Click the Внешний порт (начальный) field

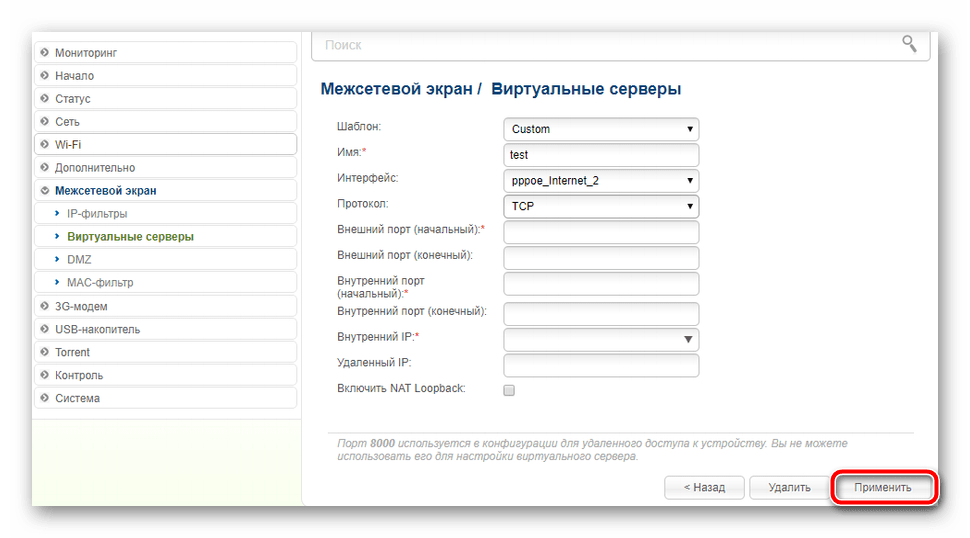601,233
